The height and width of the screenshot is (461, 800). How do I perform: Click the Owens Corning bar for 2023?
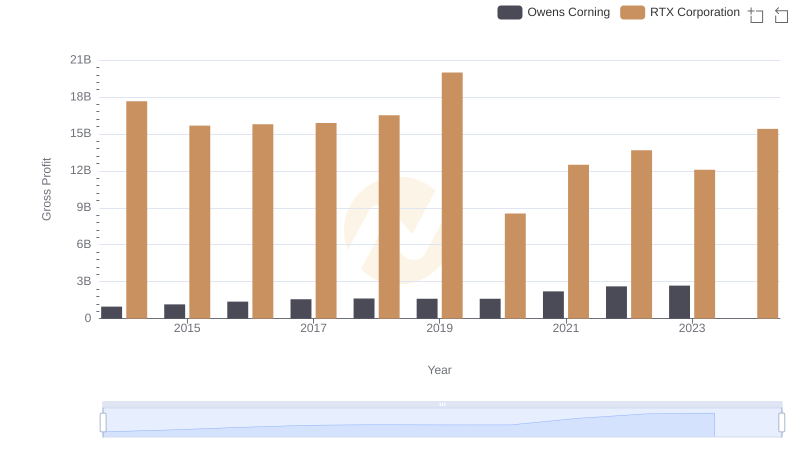(679, 302)
